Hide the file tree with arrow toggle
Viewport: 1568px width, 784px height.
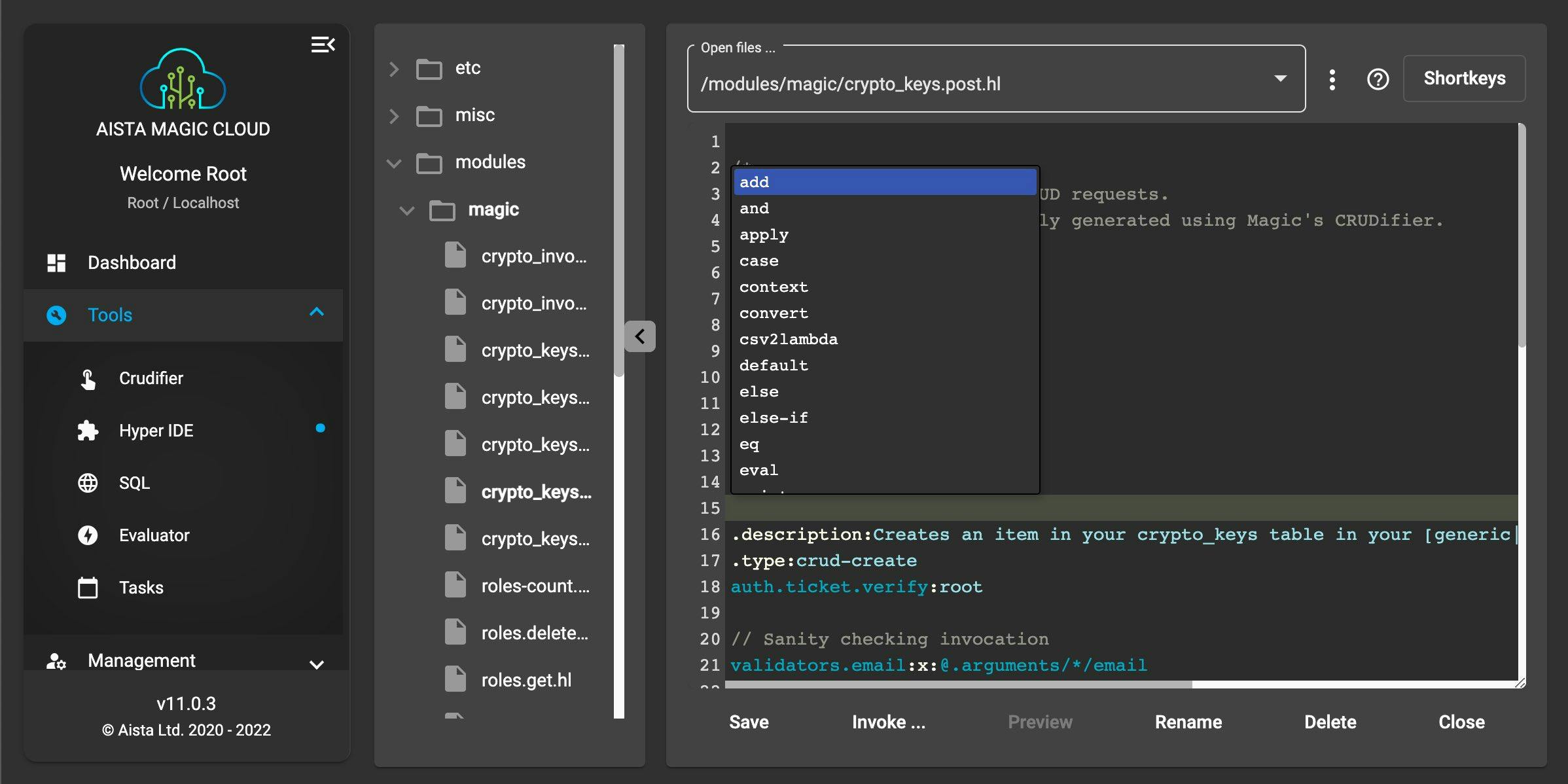639,336
